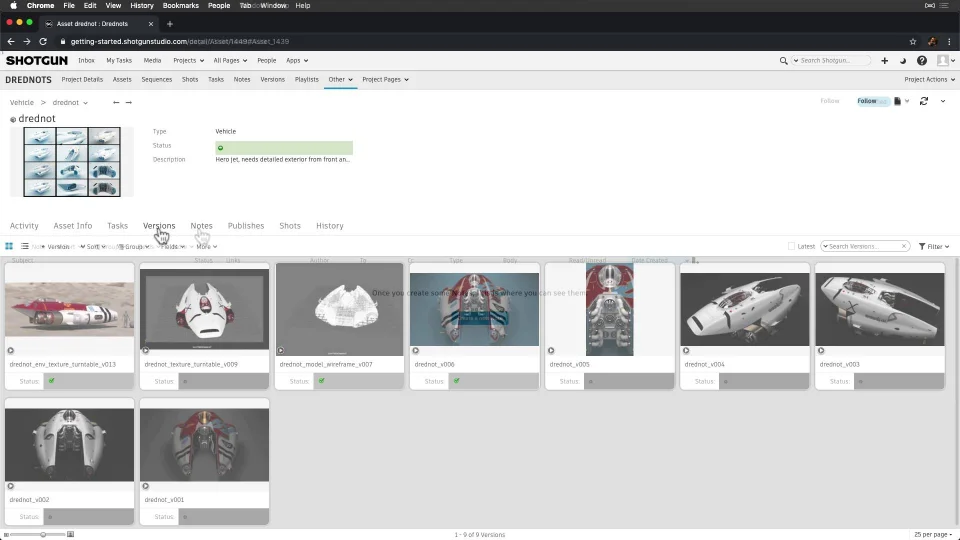This screenshot has height=540, width=960.
Task: Switch to list view mode
Action: coord(24,246)
